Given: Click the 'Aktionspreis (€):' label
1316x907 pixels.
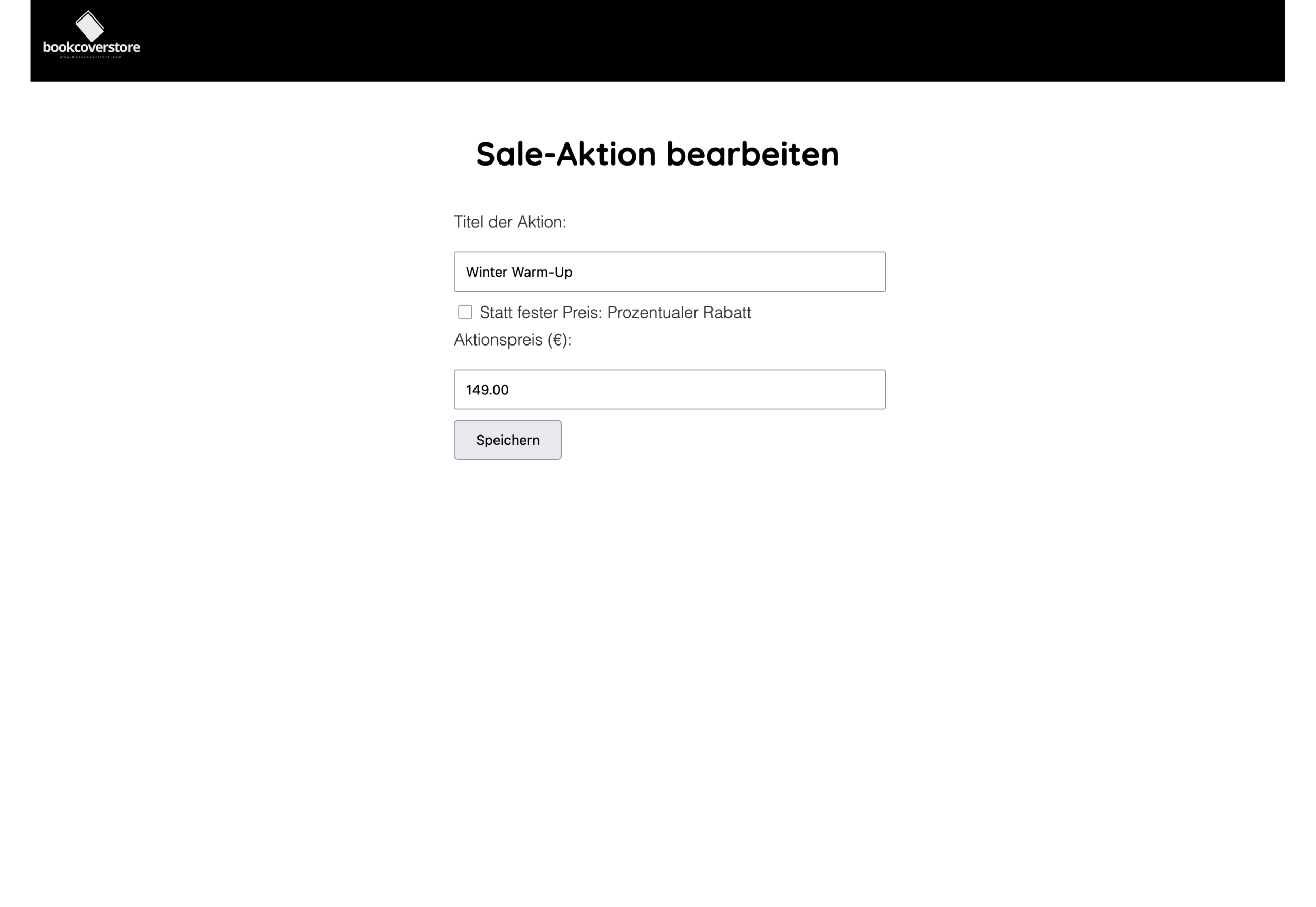Looking at the screenshot, I should (512, 340).
